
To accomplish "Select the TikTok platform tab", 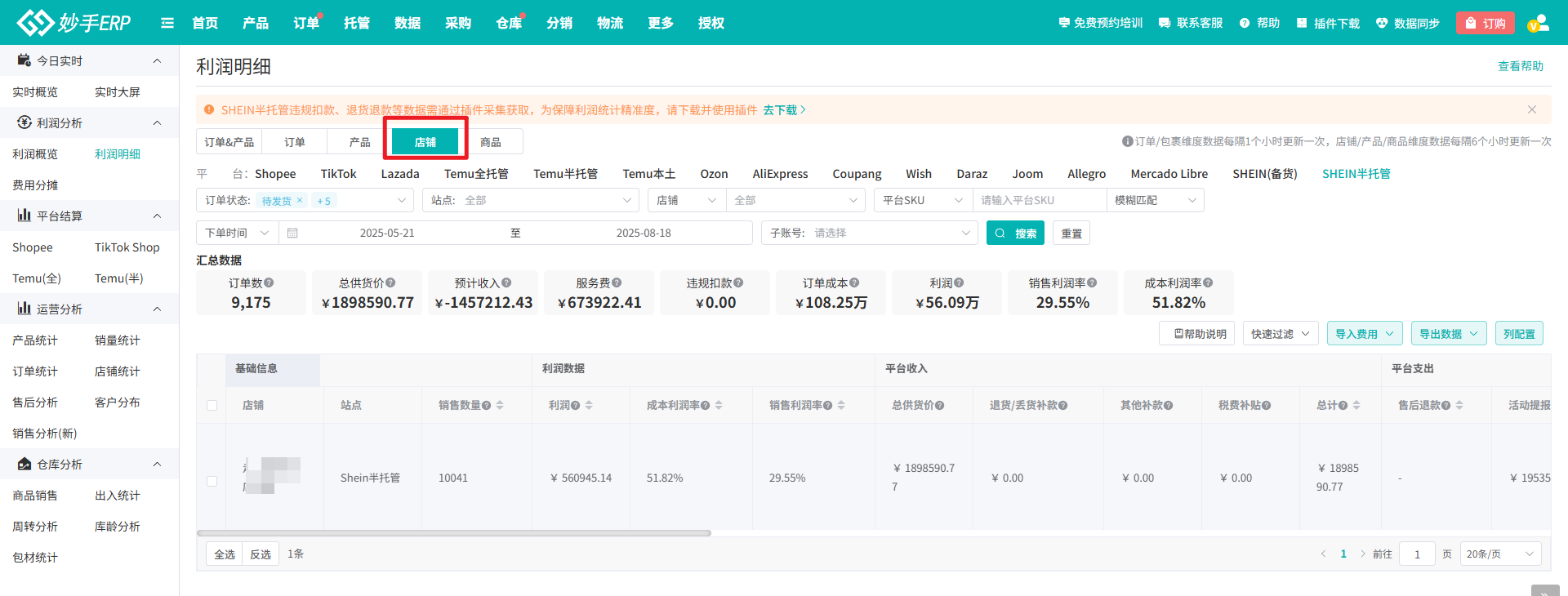I will click(338, 174).
